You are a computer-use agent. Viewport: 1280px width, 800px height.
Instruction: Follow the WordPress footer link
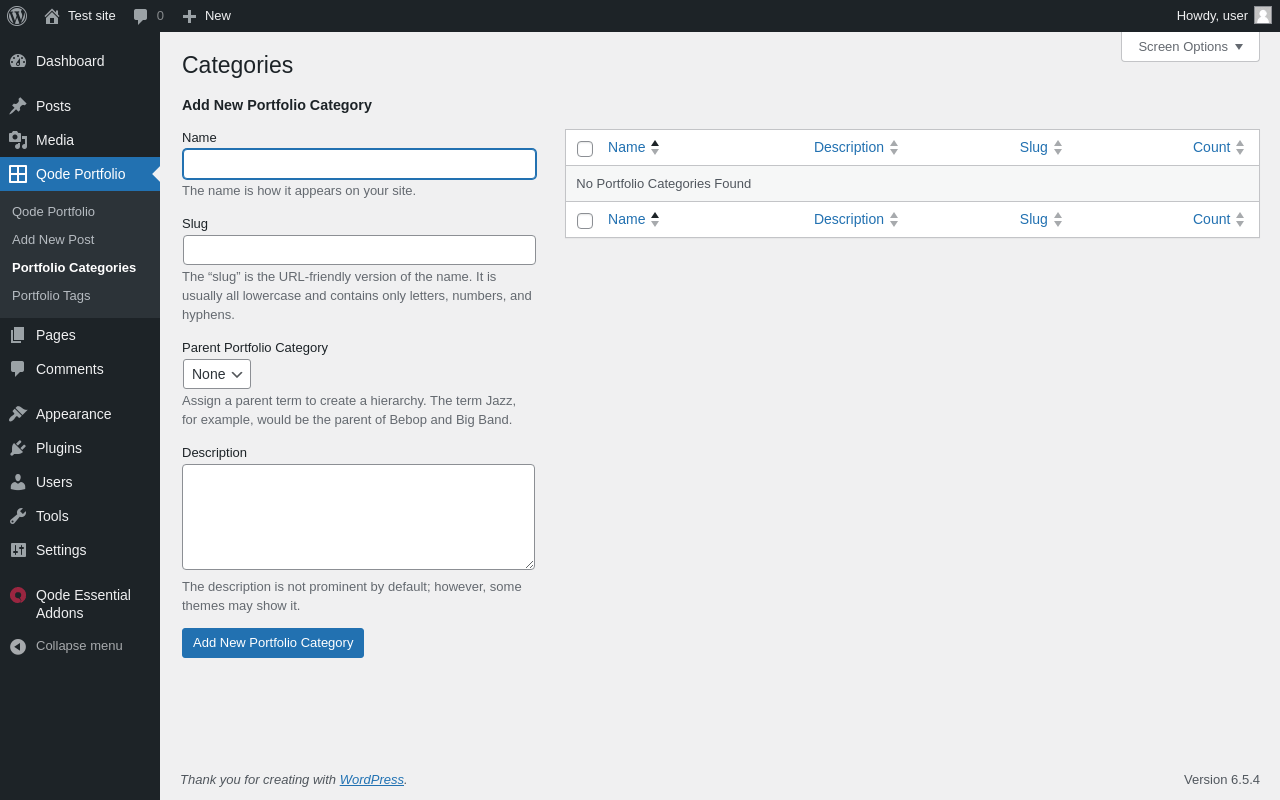(371, 780)
